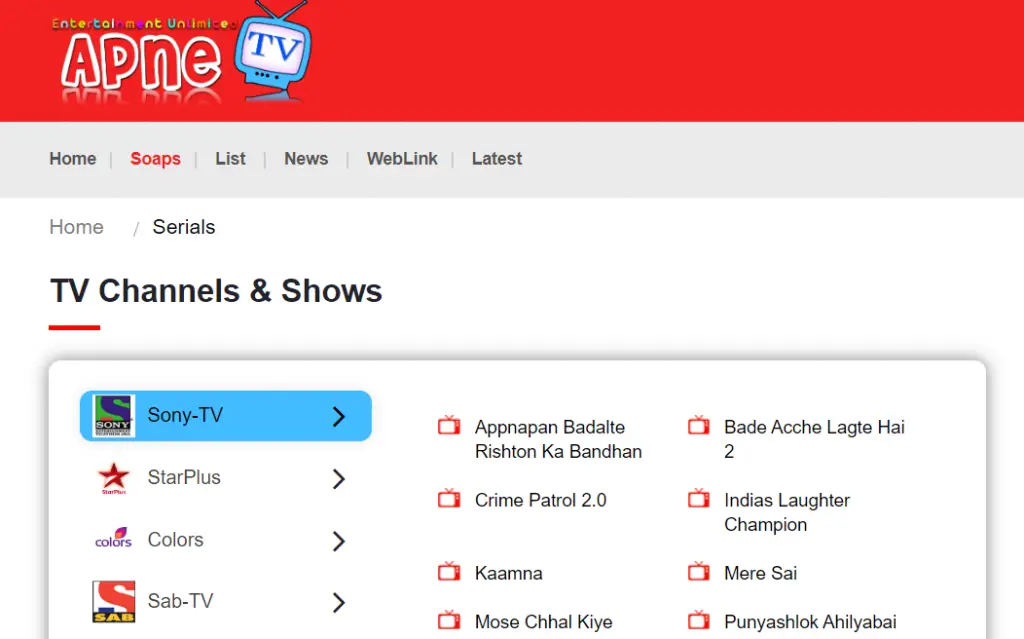1024x639 pixels.
Task: Expand the Sony-TV chevron arrow
Action: pyautogui.click(x=338, y=416)
